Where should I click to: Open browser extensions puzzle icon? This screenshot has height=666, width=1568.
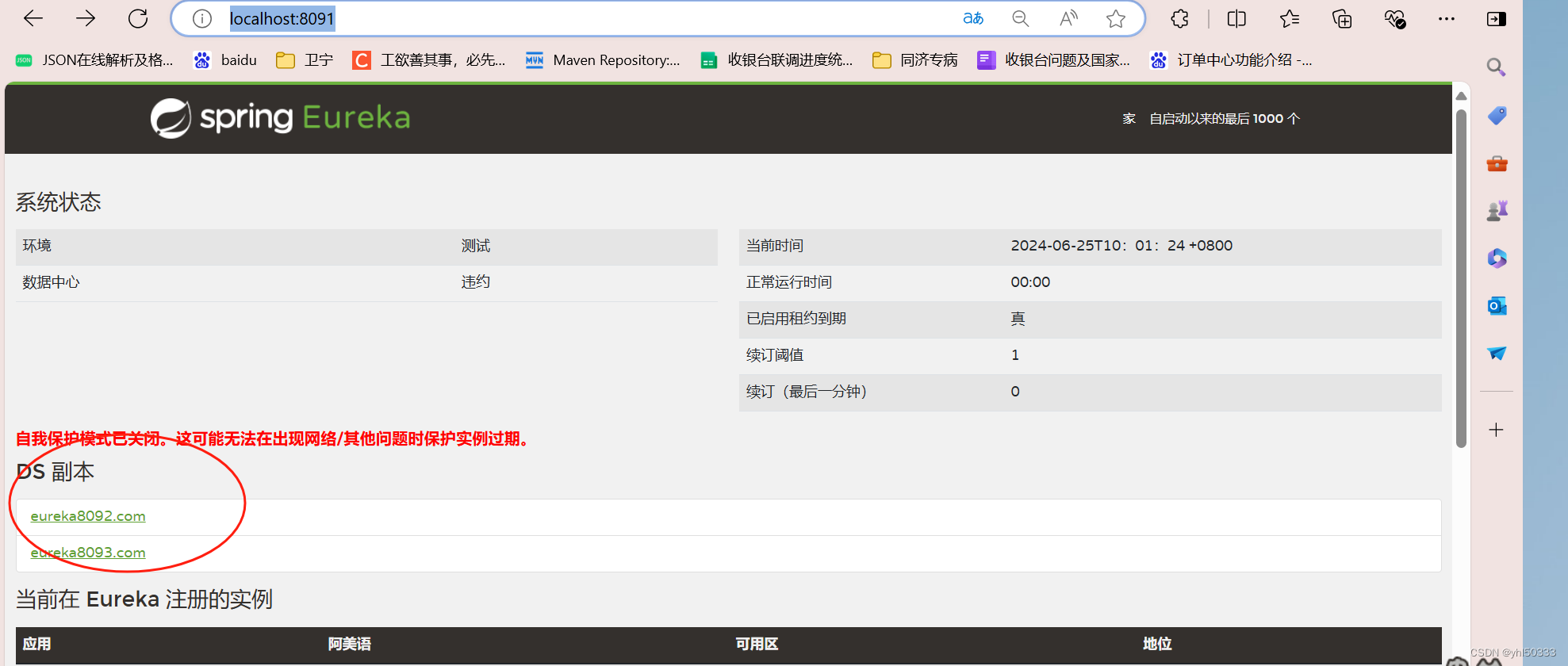[1180, 18]
